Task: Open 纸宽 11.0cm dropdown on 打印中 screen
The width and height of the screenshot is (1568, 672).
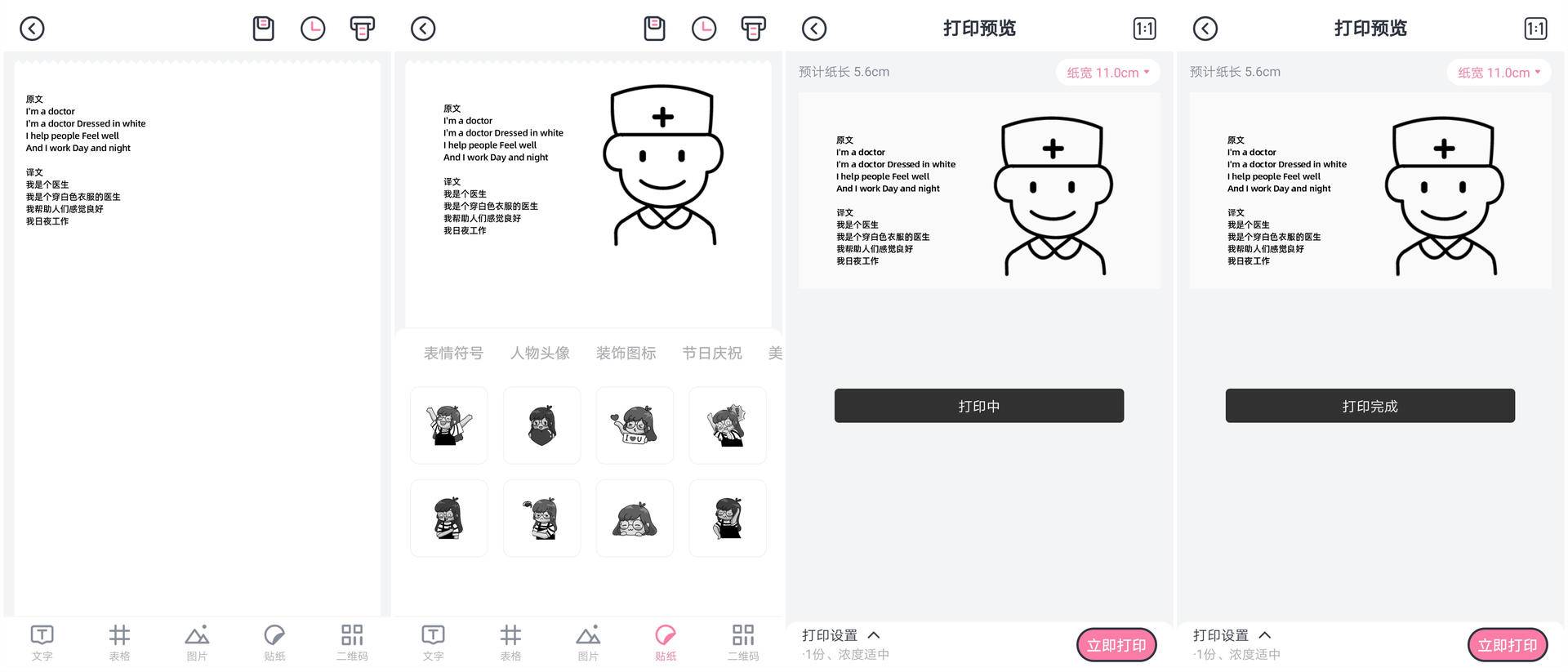Action: click(x=1108, y=73)
